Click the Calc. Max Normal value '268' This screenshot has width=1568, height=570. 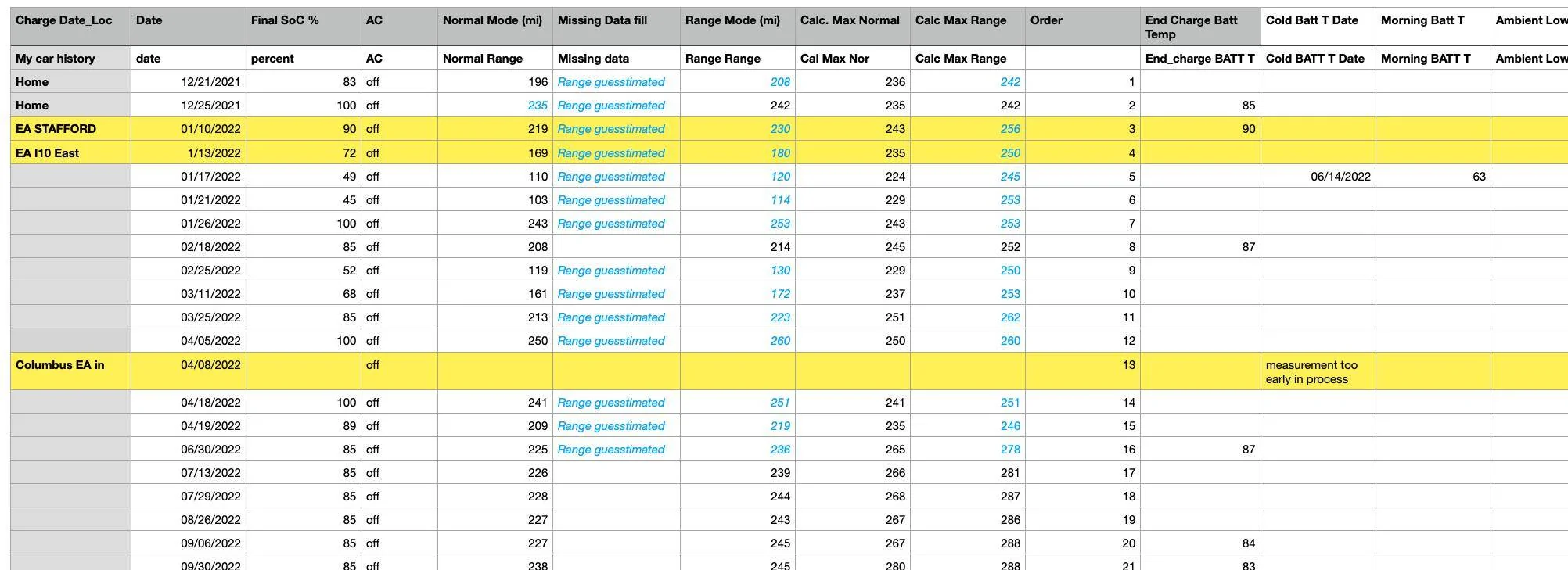(x=852, y=496)
